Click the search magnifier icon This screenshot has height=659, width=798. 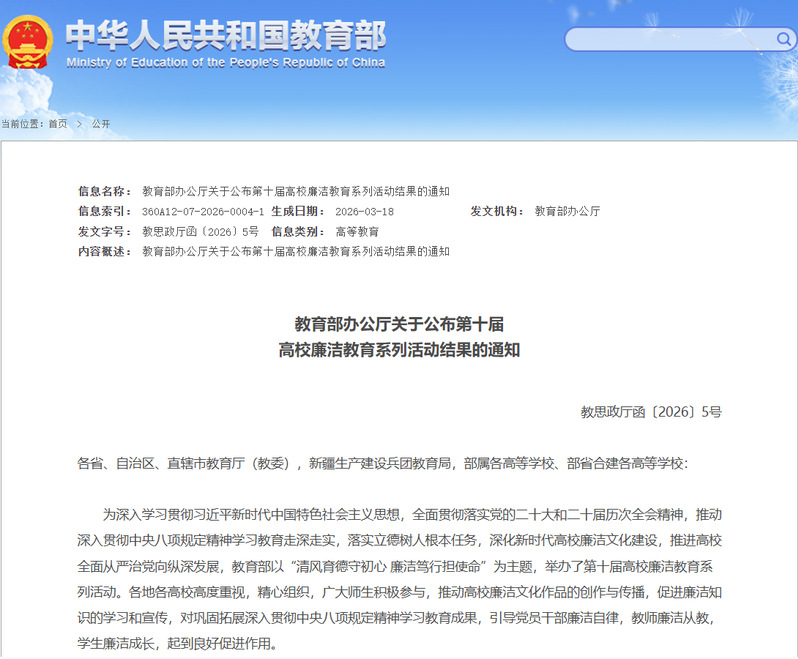pyautogui.click(x=785, y=39)
